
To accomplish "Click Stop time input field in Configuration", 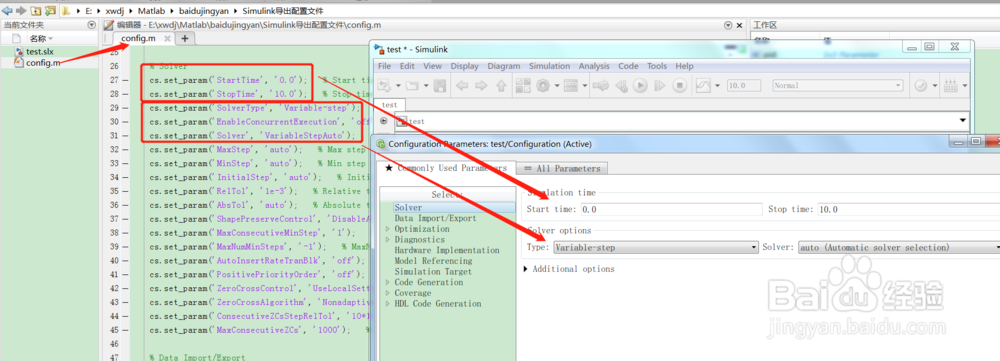I will click(x=908, y=209).
